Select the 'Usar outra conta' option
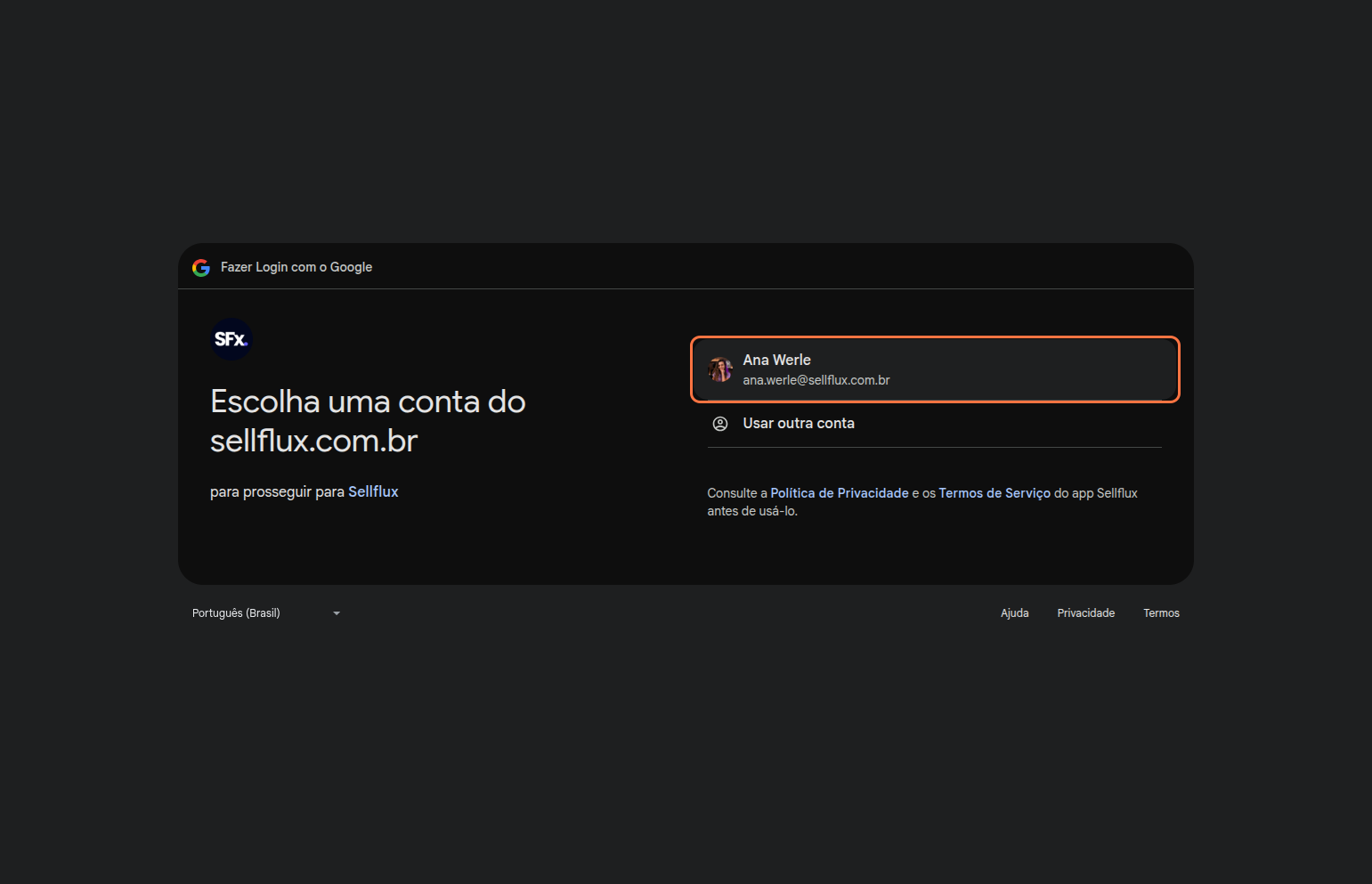The width and height of the screenshot is (1372, 884). point(799,424)
